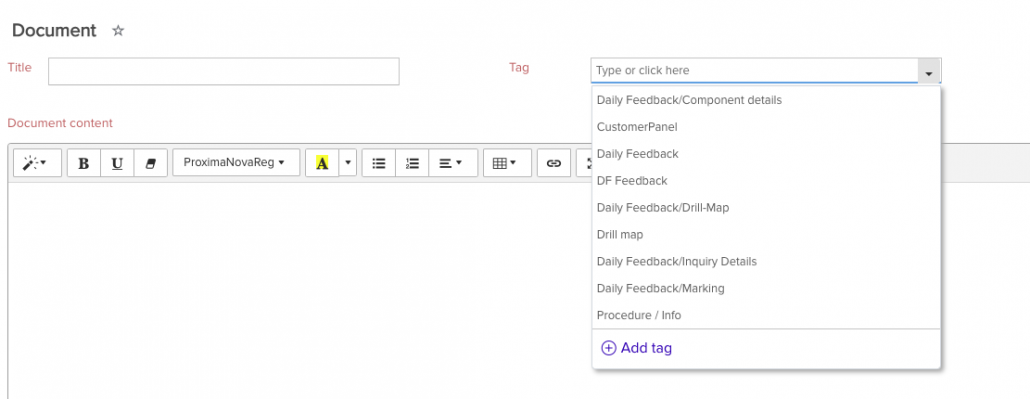The height and width of the screenshot is (399, 1030).
Task: Insert an unordered bullet list
Action: tap(379, 163)
